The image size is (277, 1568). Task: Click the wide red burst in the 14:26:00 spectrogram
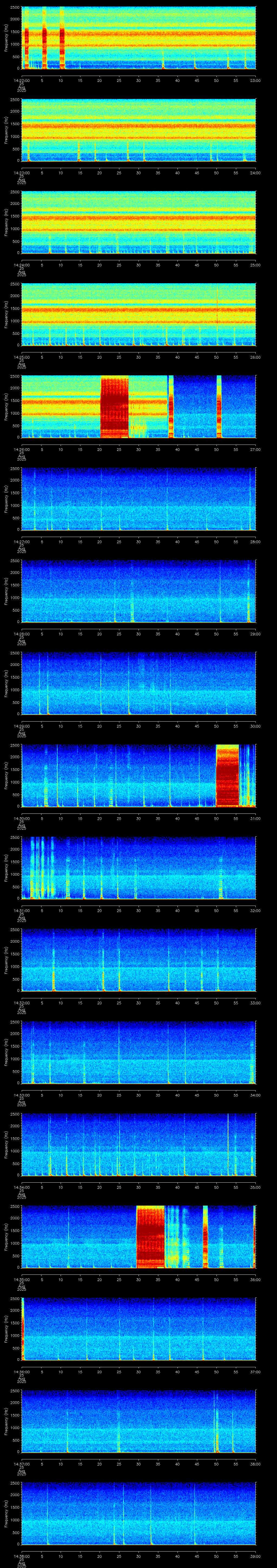tap(114, 407)
